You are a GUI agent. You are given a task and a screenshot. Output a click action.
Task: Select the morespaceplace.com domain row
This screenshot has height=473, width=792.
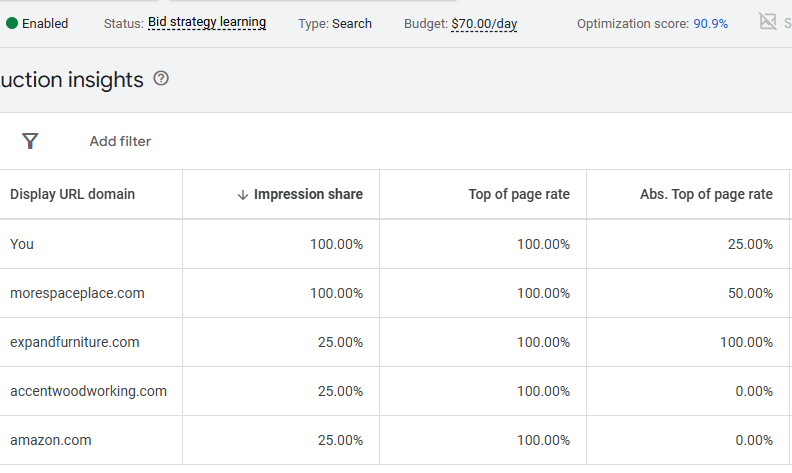tap(77, 293)
